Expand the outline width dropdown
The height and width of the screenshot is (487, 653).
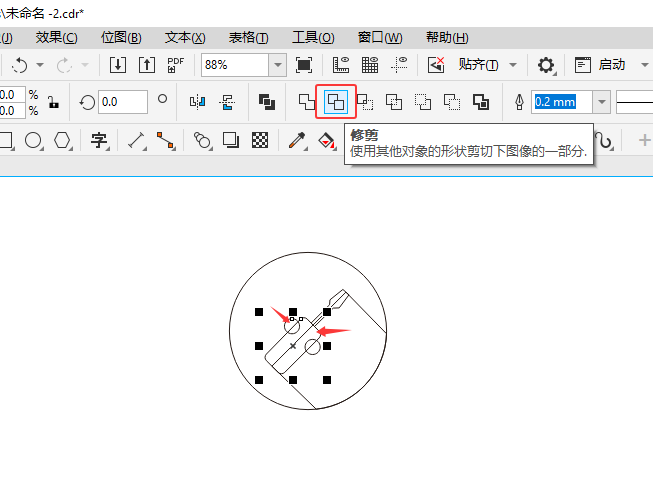[602, 102]
